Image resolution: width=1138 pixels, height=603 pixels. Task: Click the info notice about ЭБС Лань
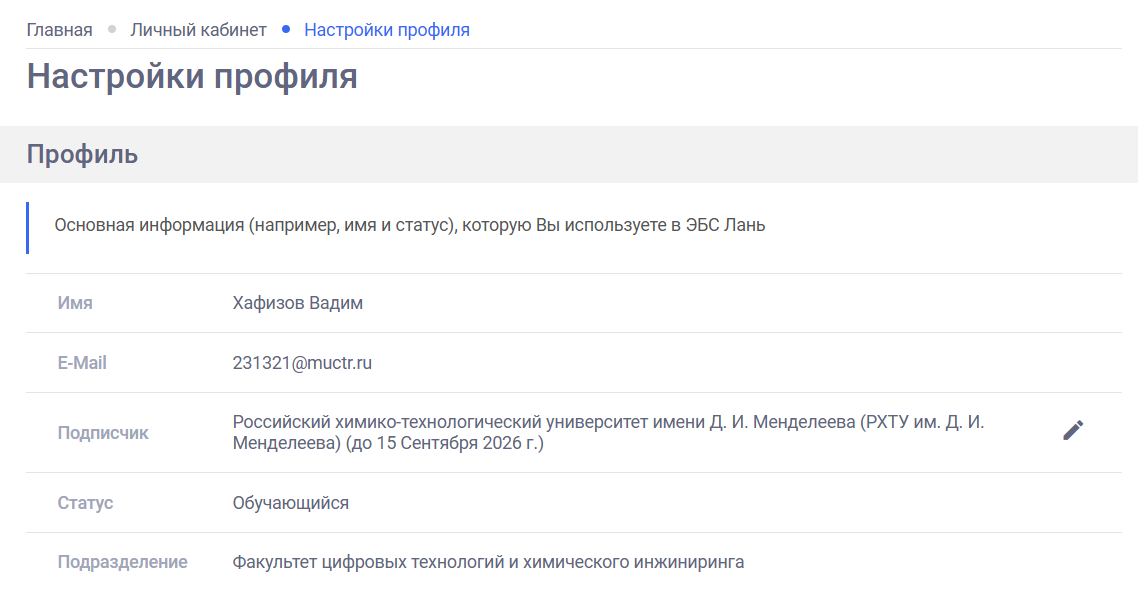408,224
